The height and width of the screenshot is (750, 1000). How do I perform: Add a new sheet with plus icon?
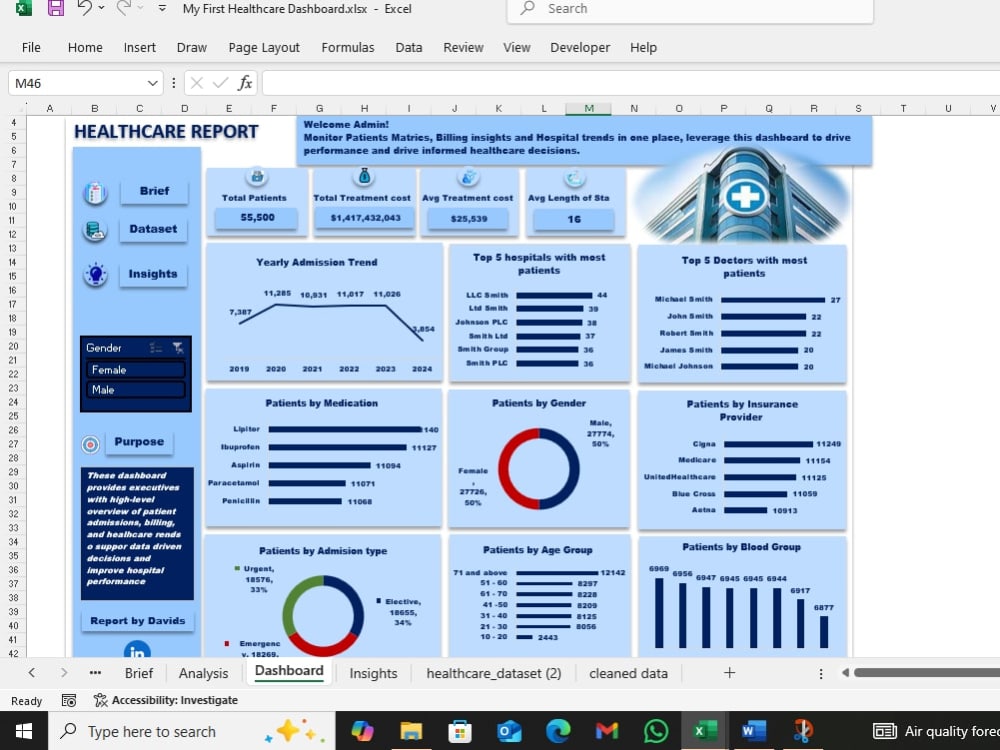click(x=730, y=673)
